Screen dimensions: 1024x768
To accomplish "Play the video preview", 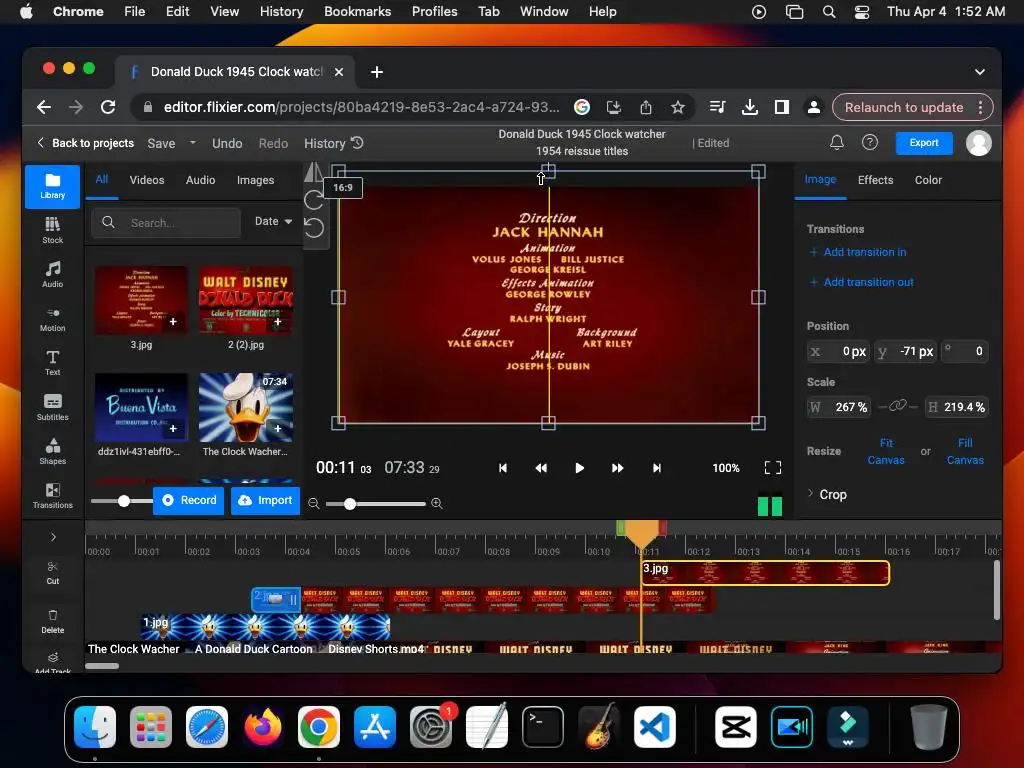I will click(579, 468).
